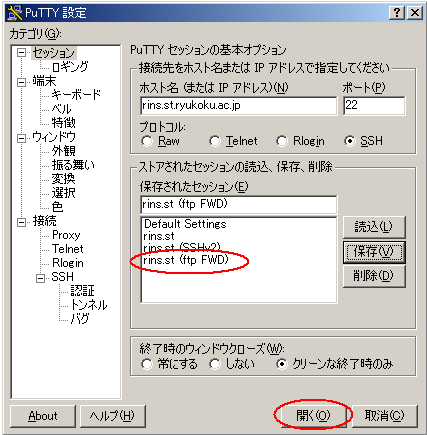
Task: Set window close to しない
Action: (x=215, y=364)
